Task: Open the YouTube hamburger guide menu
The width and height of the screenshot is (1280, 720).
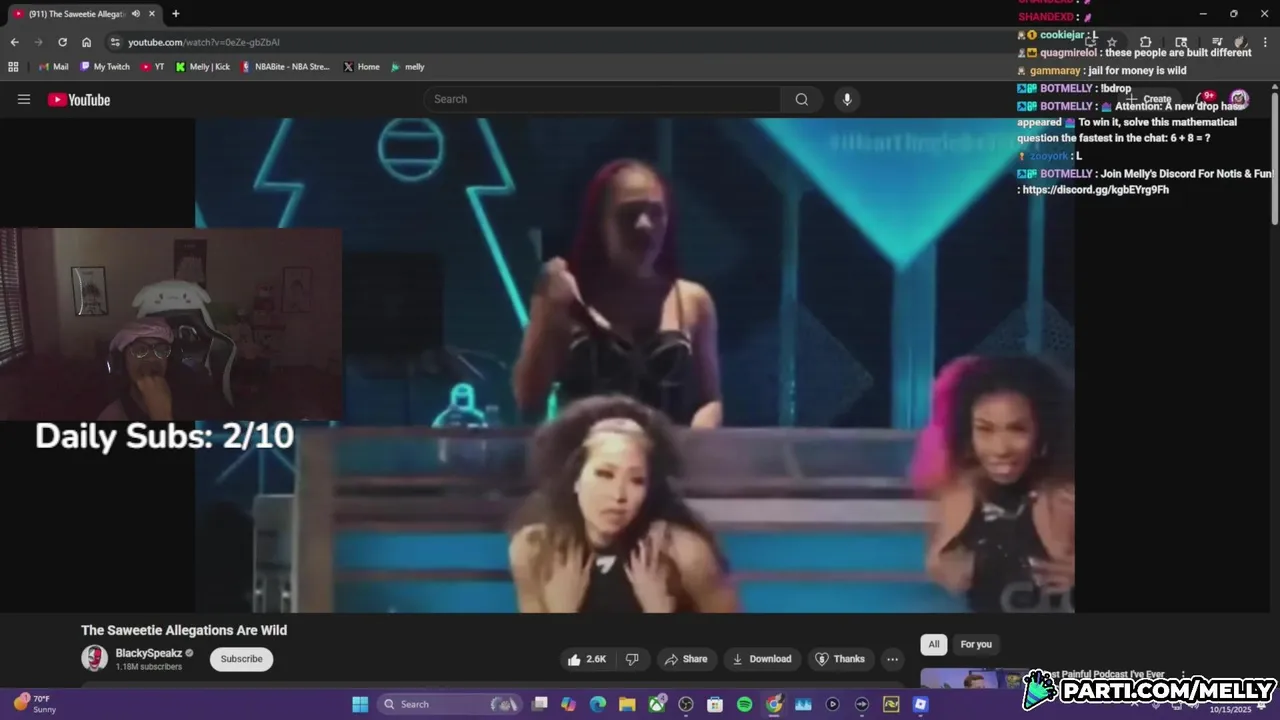Action: [24, 99]
